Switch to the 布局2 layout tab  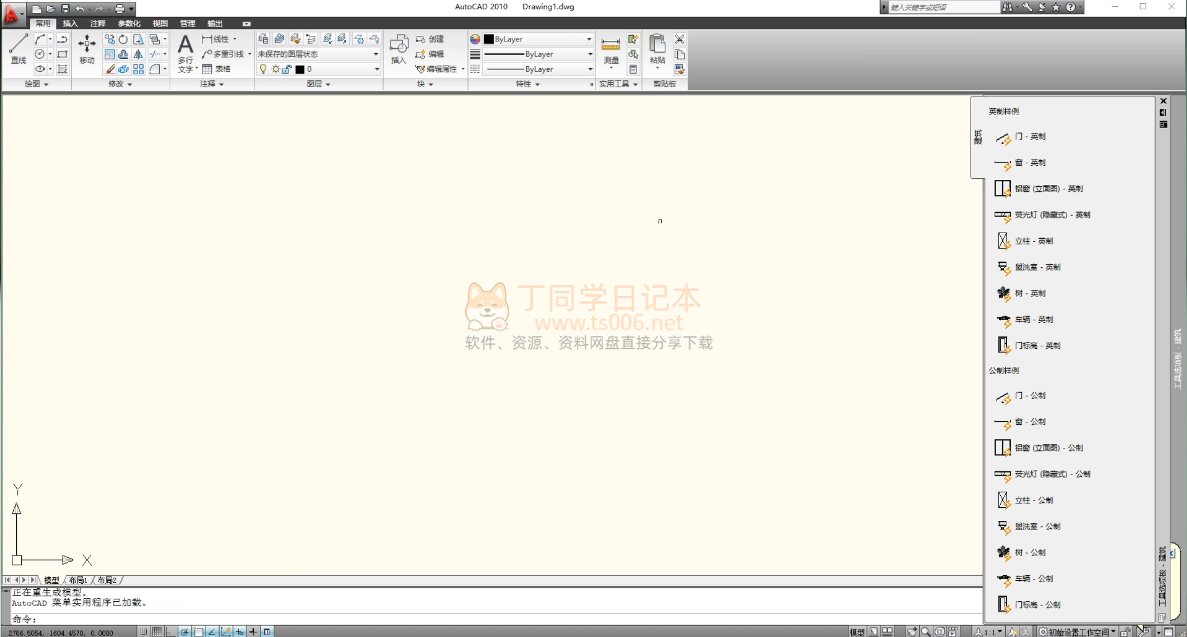click(x=107, y=580)
